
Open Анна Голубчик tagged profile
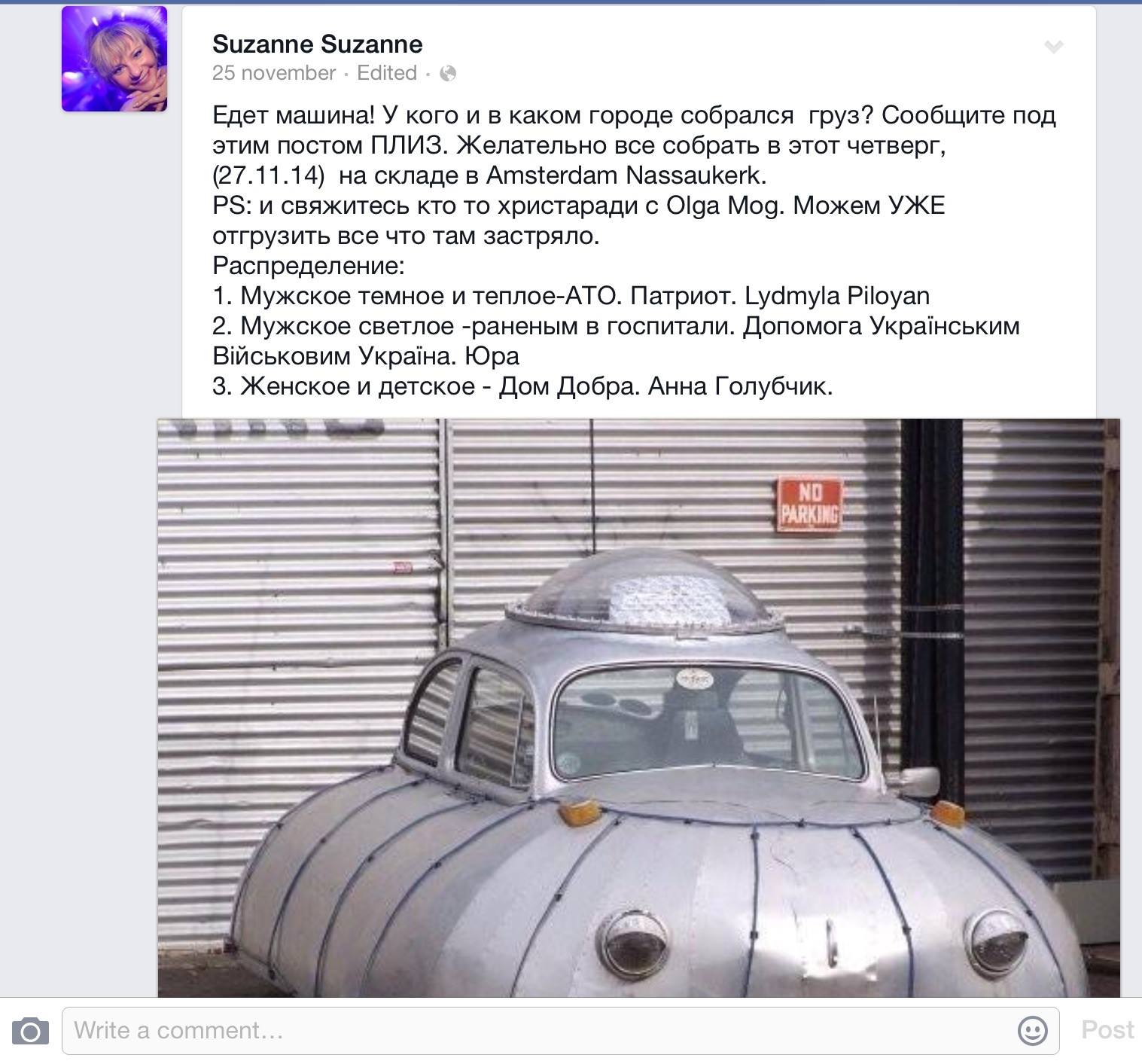tap(740, 386)
